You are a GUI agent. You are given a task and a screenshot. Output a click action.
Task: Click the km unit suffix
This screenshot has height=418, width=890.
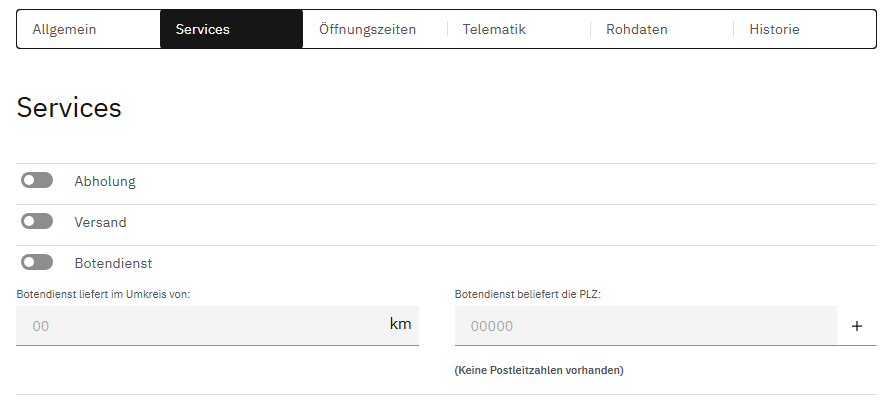tap(400, 324)
